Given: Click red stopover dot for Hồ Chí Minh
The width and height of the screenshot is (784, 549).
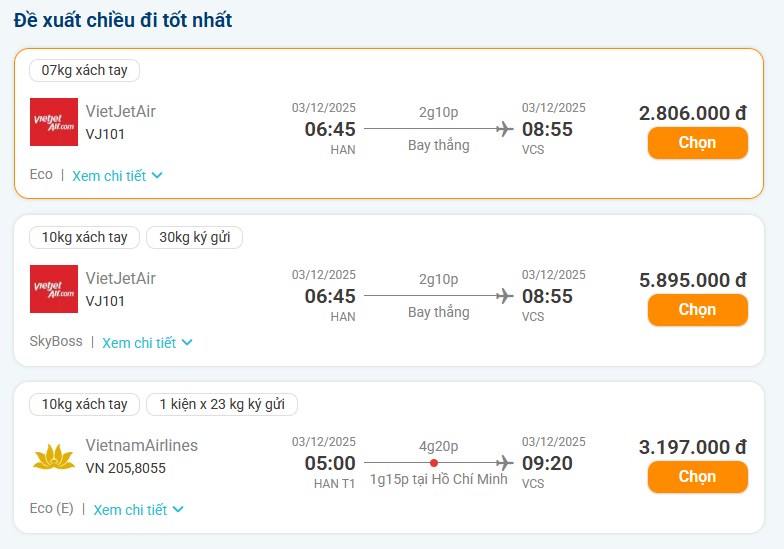Looking at the screenshot, I should pyautogui.click(x=434, y=463).
